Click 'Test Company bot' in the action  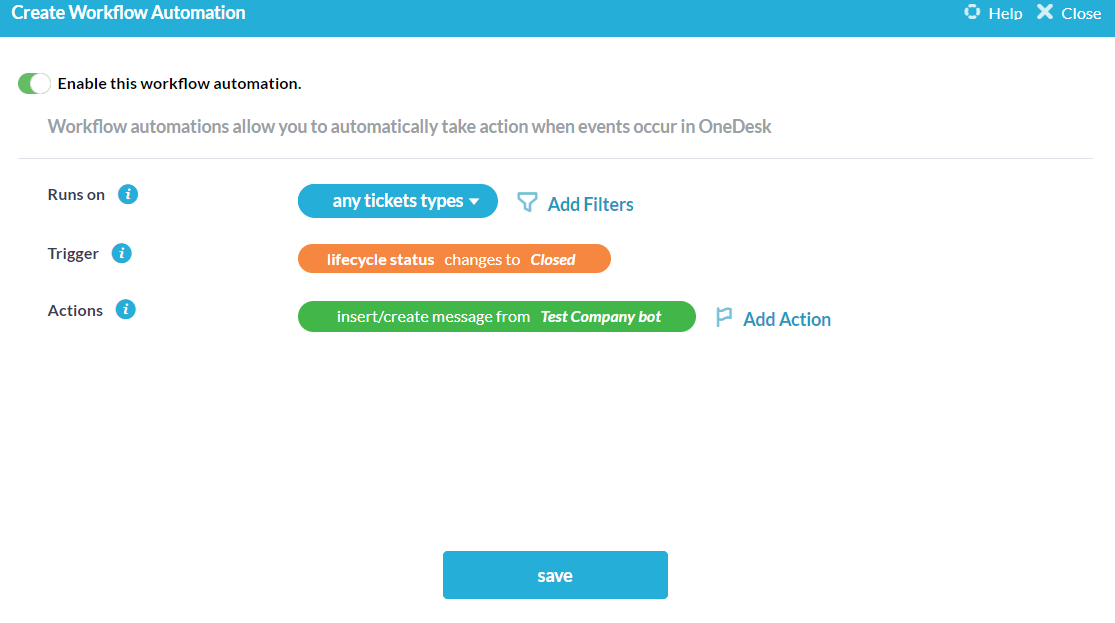(601, 316)
